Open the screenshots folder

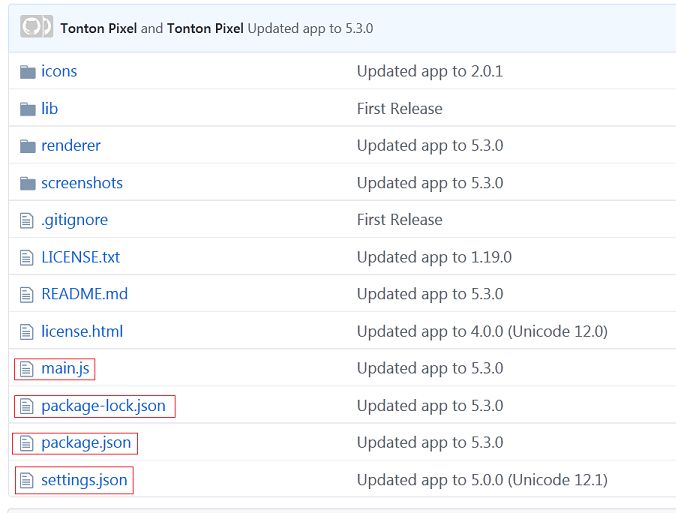click(x=82, y=183)
